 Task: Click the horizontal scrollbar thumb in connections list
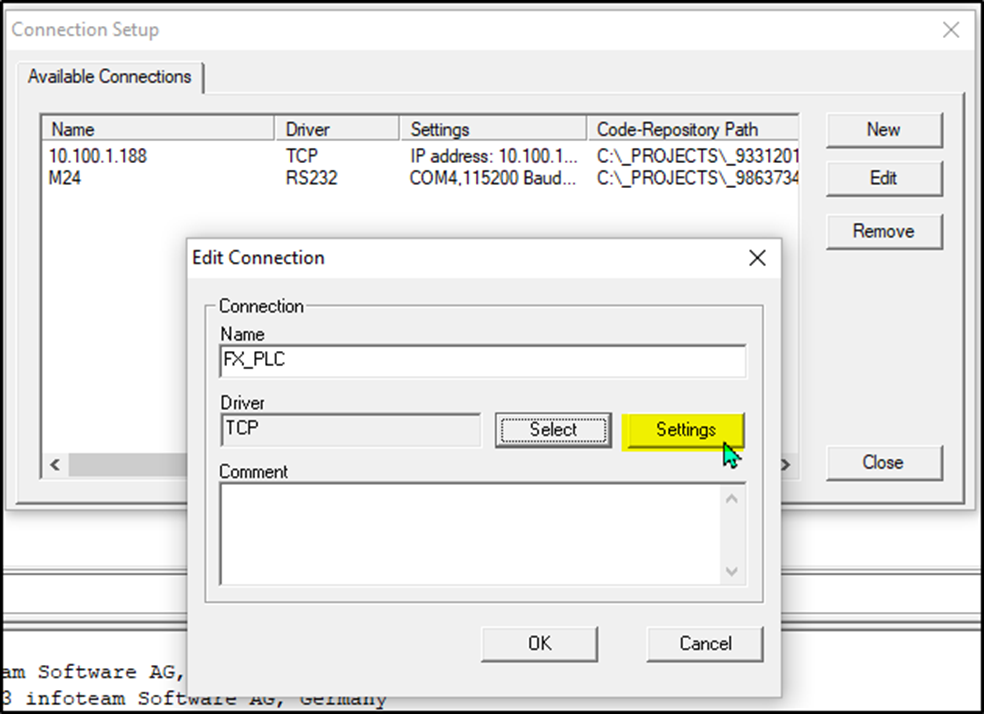pyautogui.click(x=128, y=465)
